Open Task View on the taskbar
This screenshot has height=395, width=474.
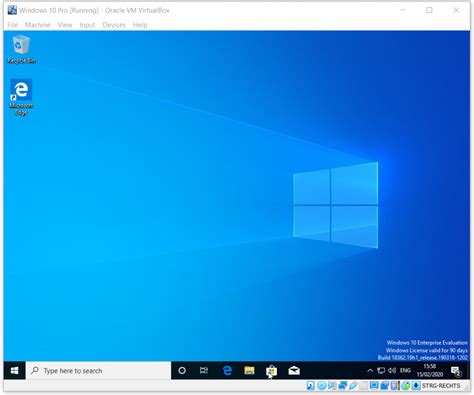pyautogui.click(x=204, y=370)
